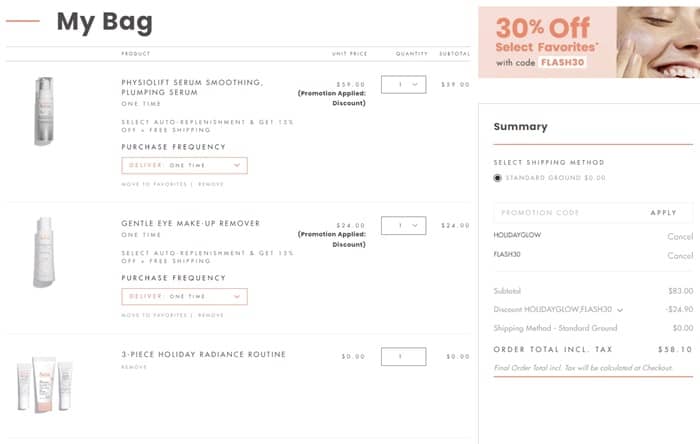Viewport: 700px width, 444px height.
Task: Click the 30% Off Select Favorites banner
Action: pyautogui.click(x=588, y=43)
